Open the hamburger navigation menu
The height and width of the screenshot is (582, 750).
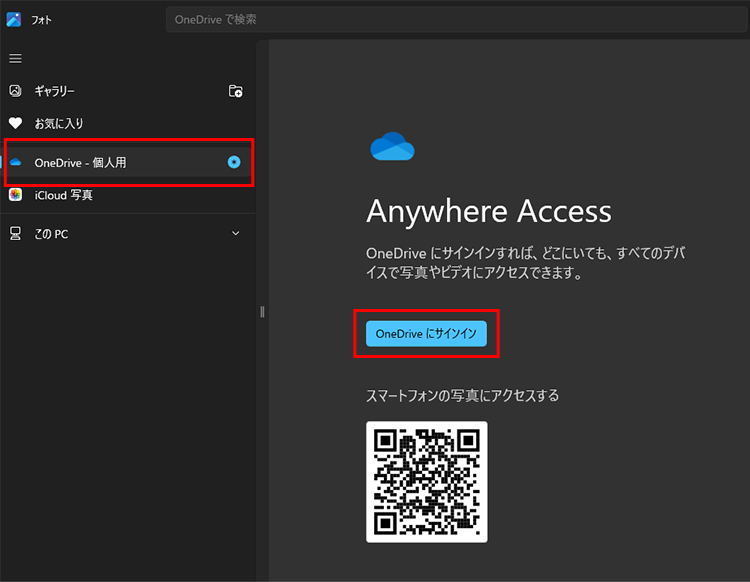[x=15, y=59]
